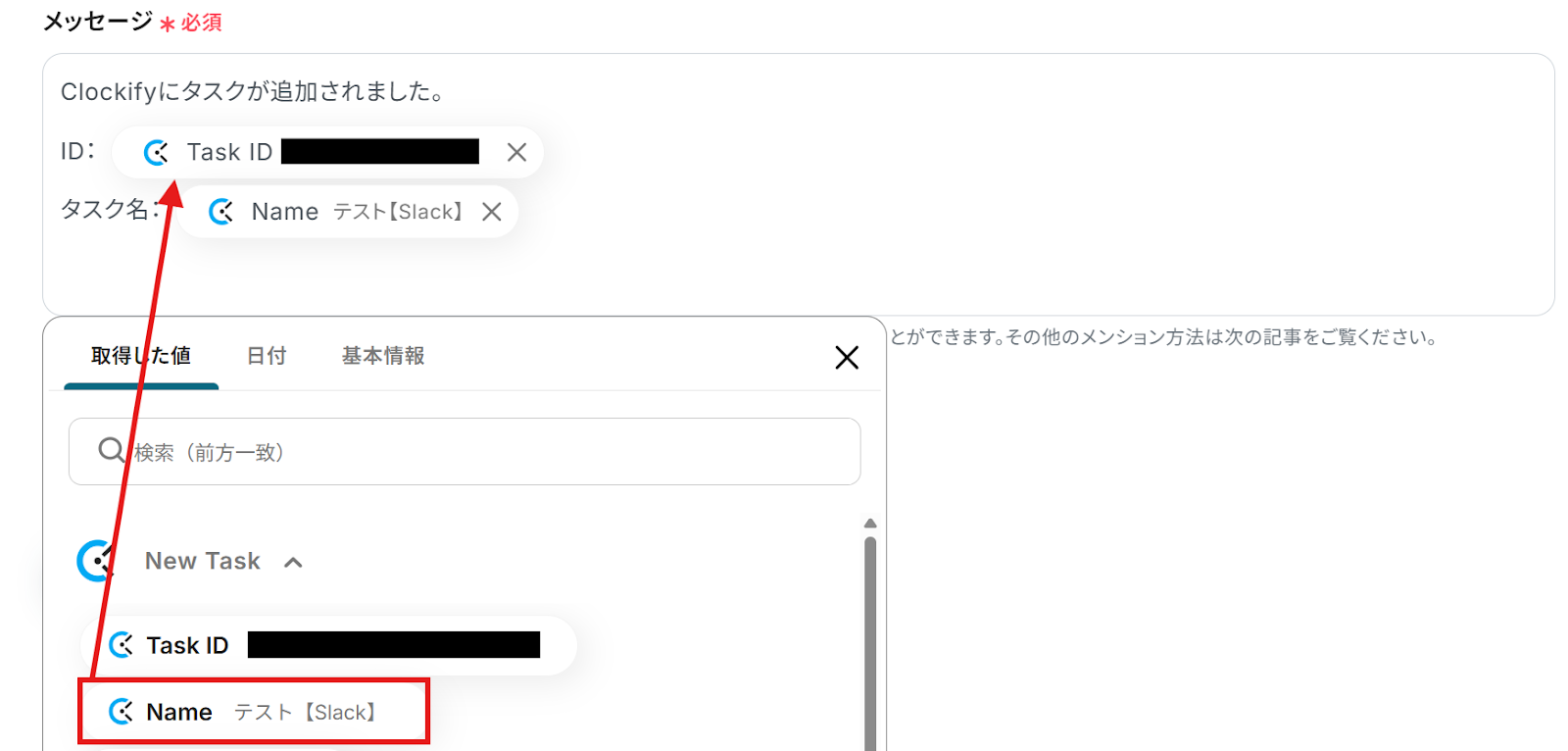Switch to the 基本情報 tab

[x=383, y=356]
